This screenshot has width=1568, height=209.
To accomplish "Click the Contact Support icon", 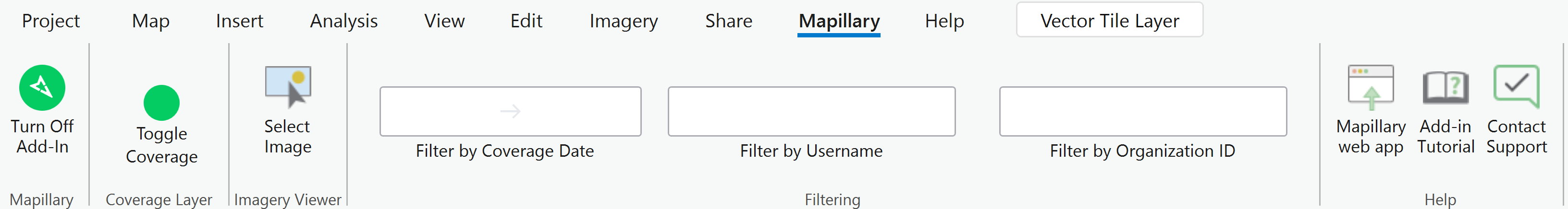I will [1516, 87].
